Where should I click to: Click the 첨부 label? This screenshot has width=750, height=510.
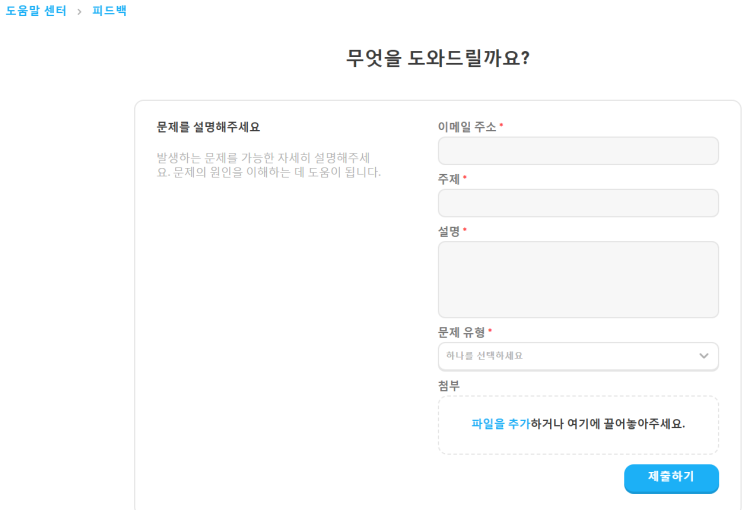[x=449, y=386]
